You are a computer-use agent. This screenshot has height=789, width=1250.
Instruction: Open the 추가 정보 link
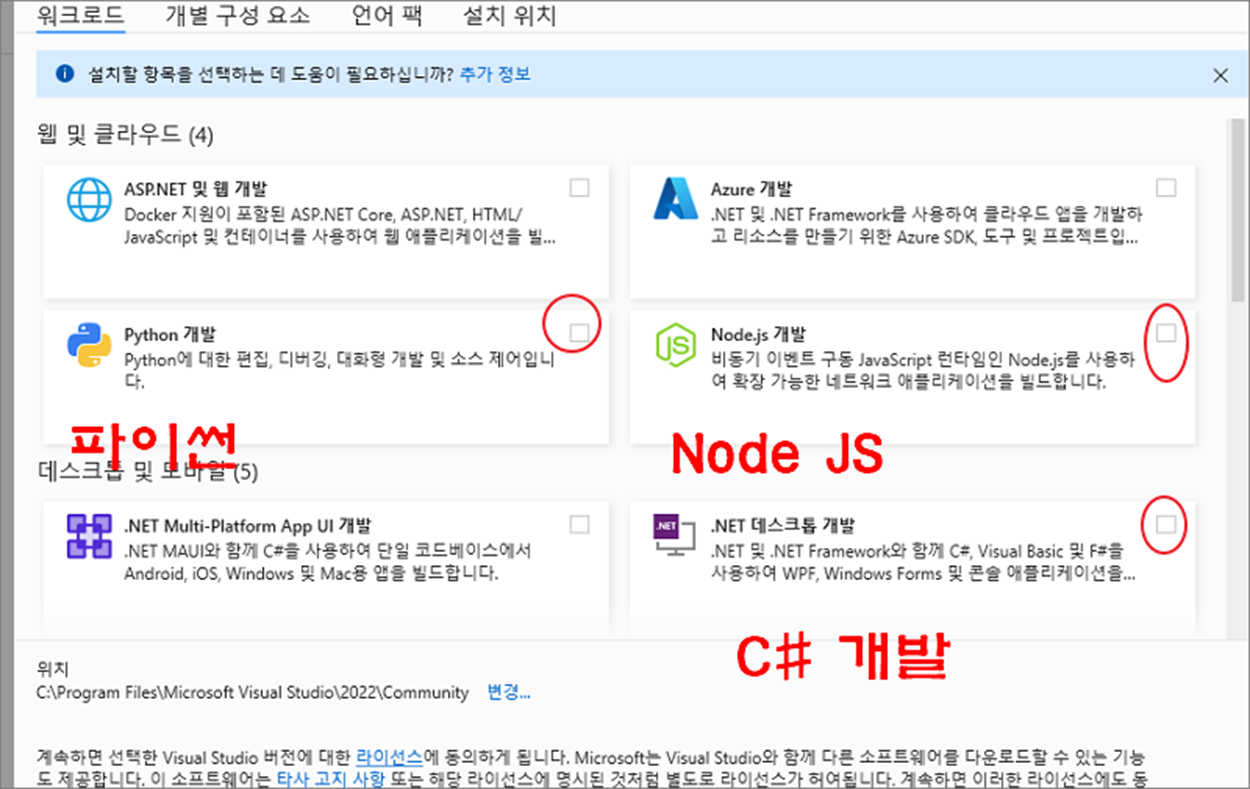click(x=495, y=74)
